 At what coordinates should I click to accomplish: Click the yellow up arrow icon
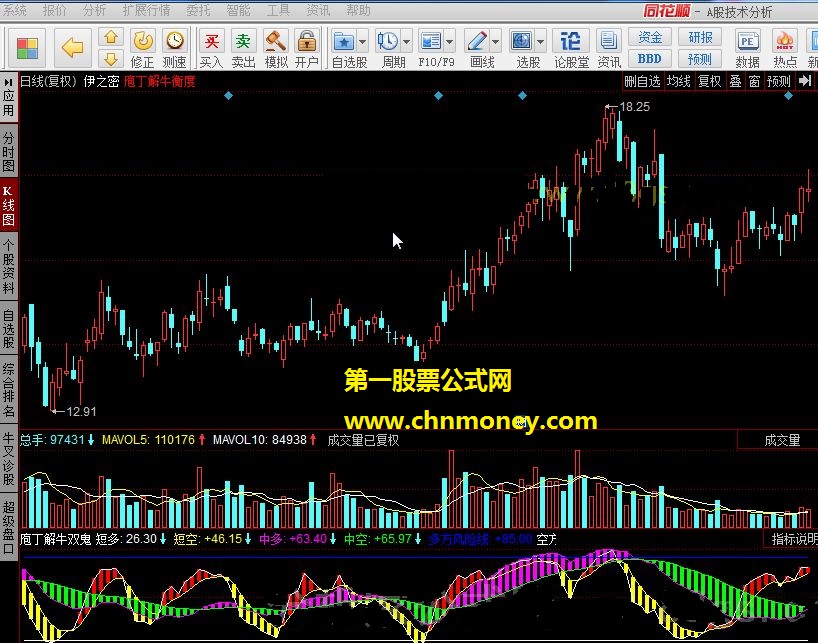click(111, 38)
